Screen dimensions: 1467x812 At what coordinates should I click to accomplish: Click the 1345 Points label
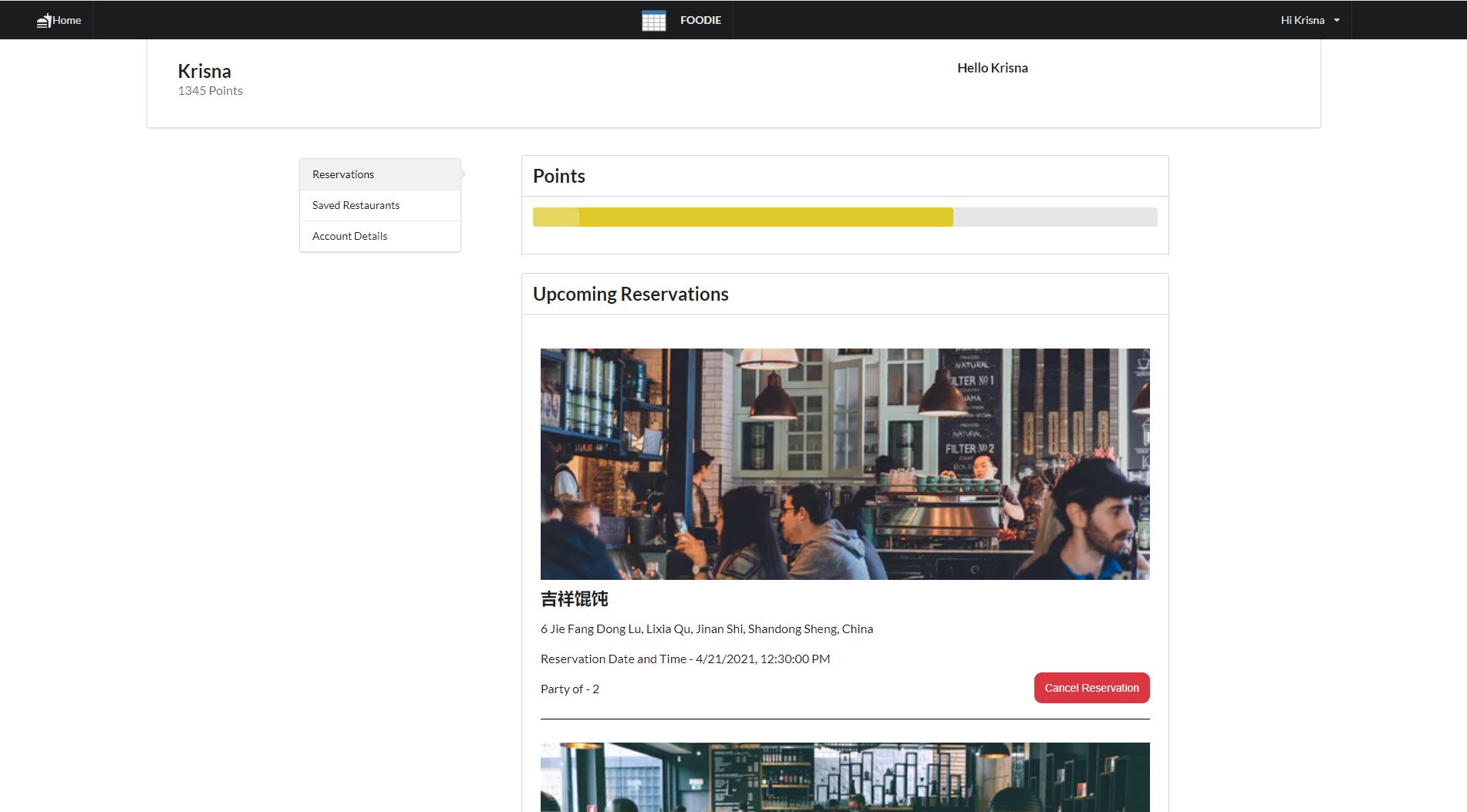210,91
